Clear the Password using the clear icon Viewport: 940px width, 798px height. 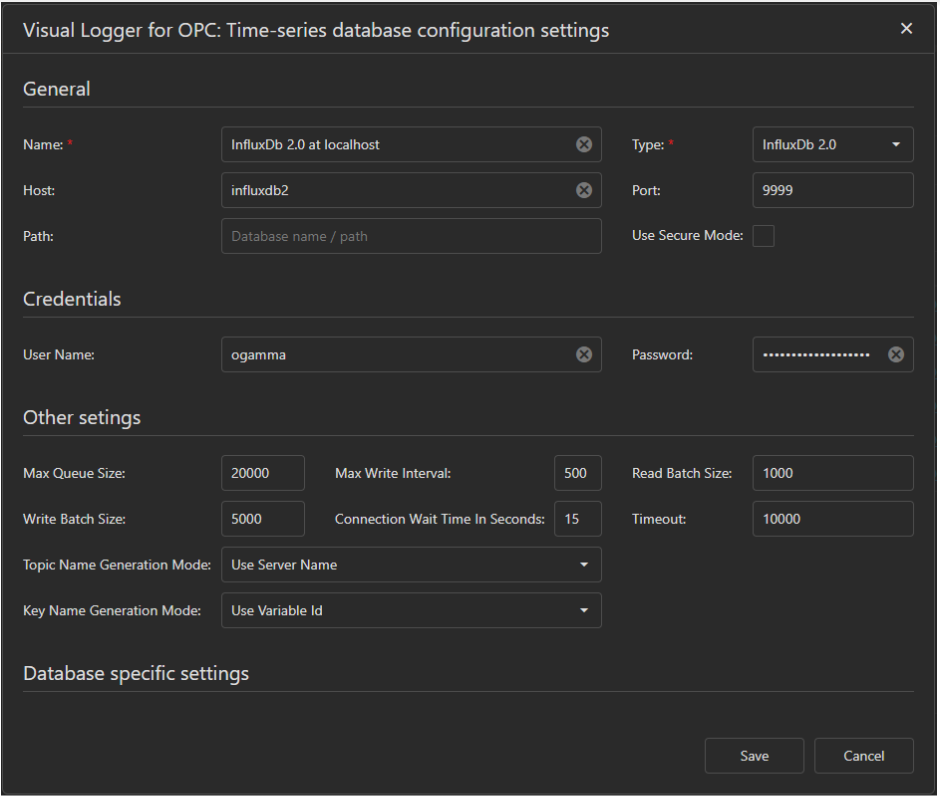(895, 354)
